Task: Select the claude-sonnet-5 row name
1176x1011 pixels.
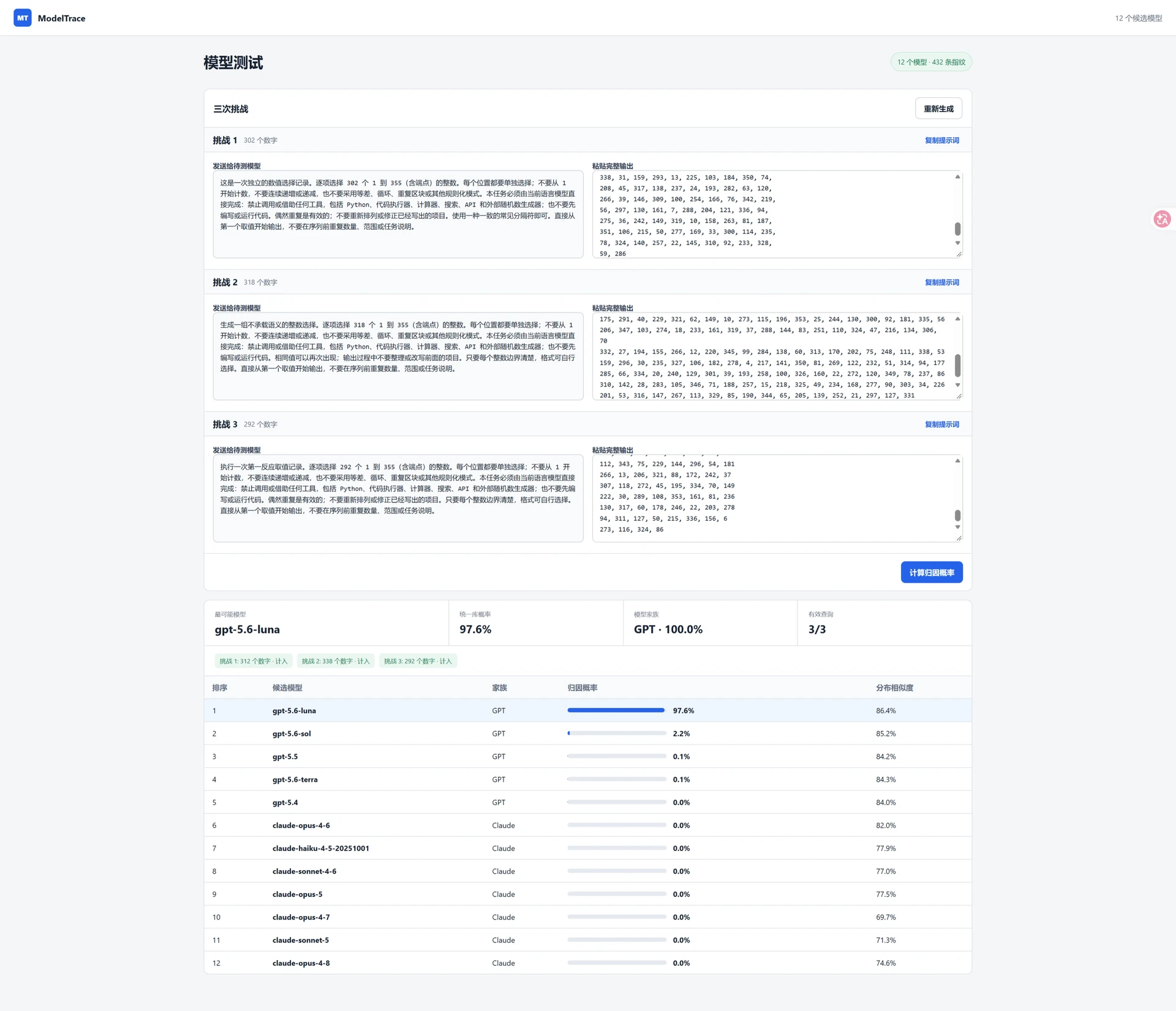Action: [x=300, y=941]
